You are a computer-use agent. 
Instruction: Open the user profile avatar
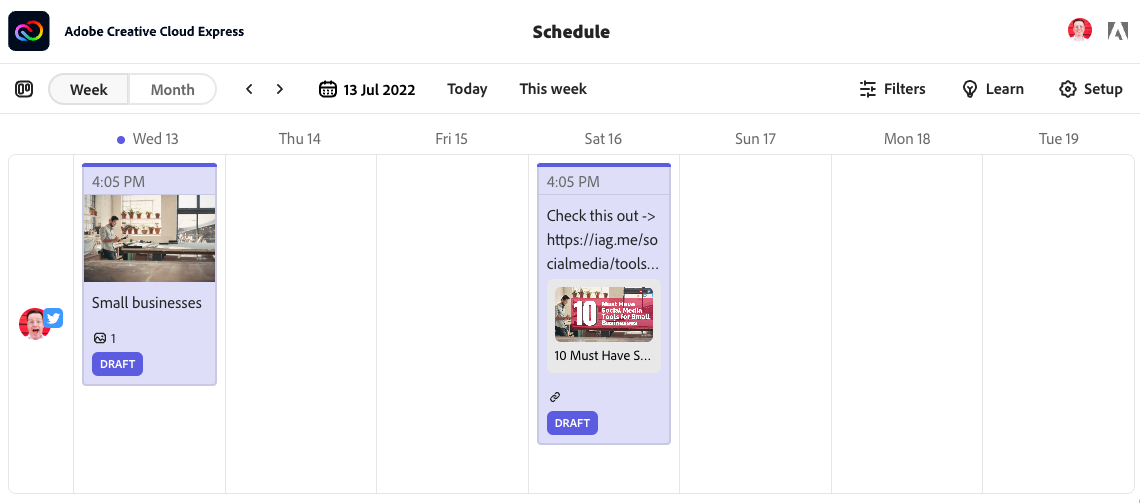[1080, 31]
